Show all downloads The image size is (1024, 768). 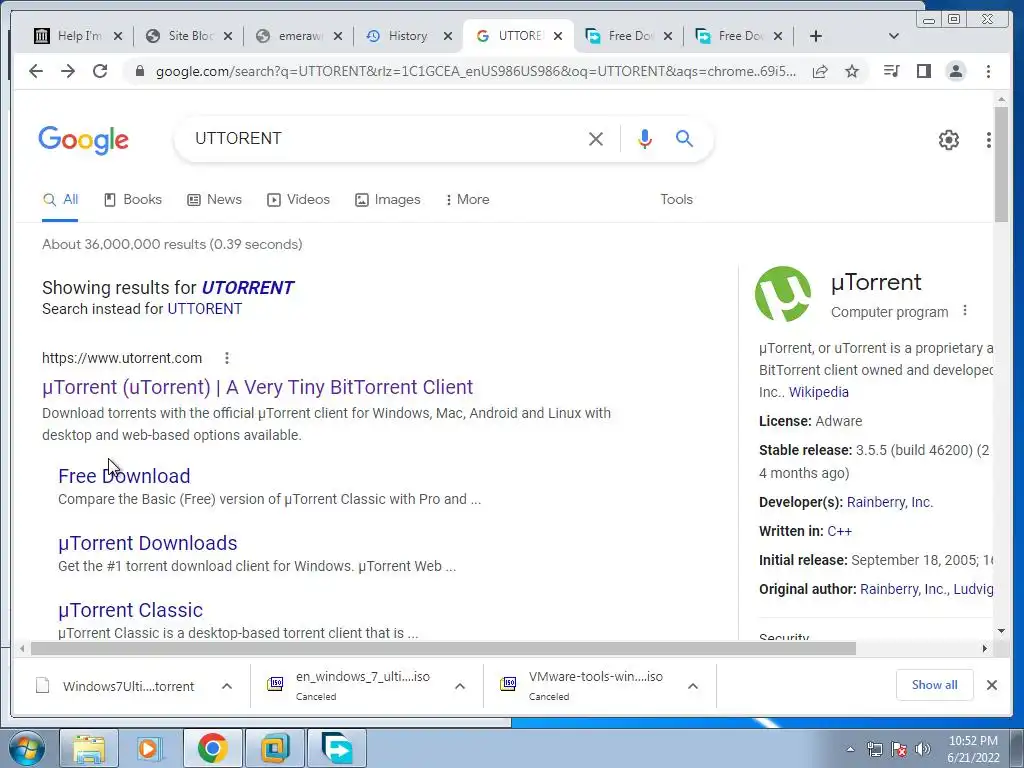(x=935, y=684)
